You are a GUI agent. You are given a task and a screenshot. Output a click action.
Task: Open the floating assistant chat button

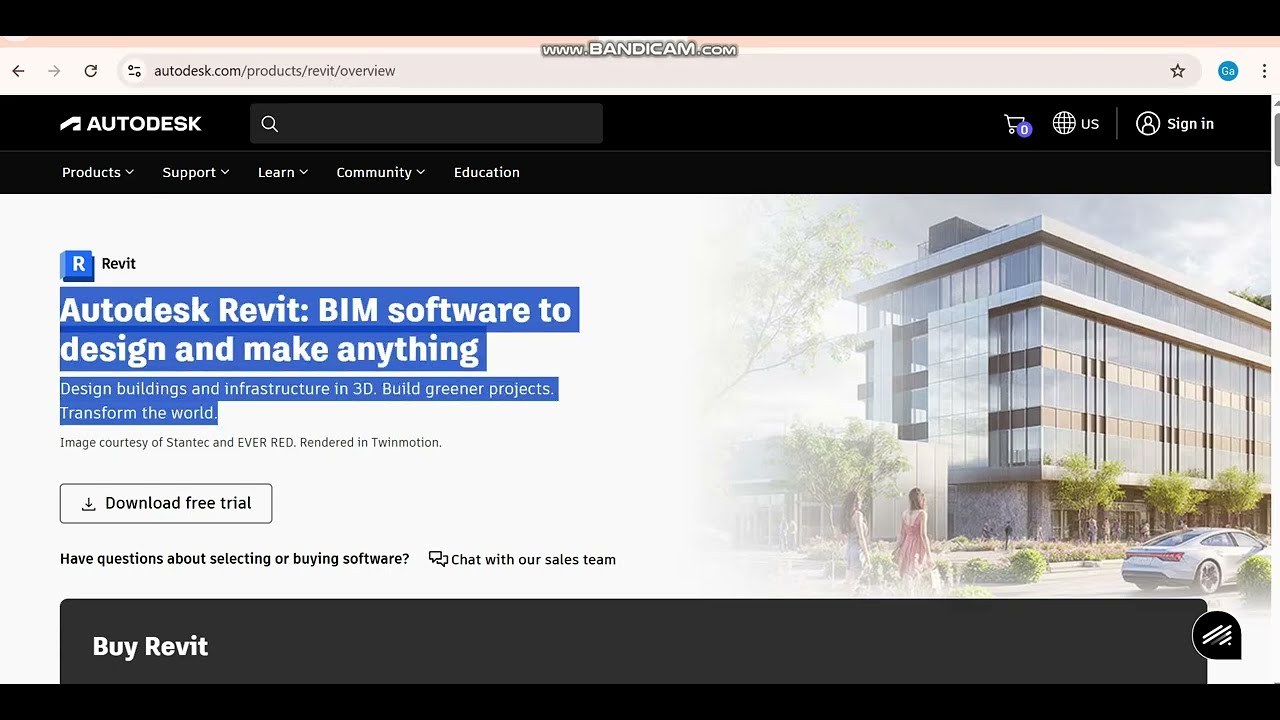pyautogui.click(x=1217, y=635)
